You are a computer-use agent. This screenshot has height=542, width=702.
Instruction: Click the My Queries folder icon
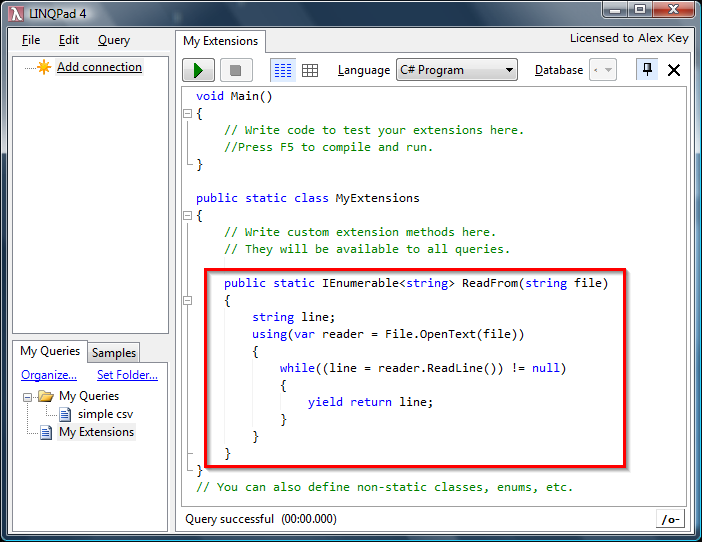click(46, 396)
